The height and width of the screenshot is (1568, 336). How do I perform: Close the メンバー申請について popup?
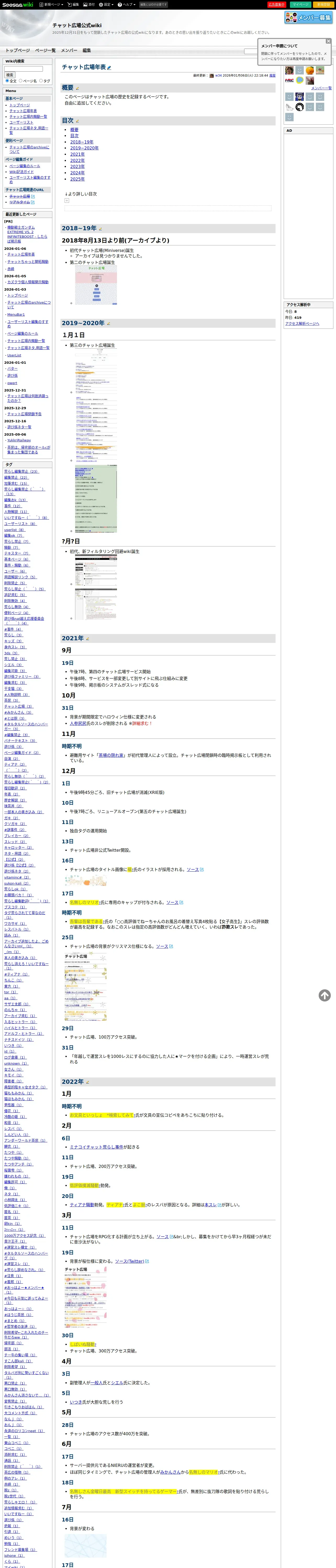[328, 41]
